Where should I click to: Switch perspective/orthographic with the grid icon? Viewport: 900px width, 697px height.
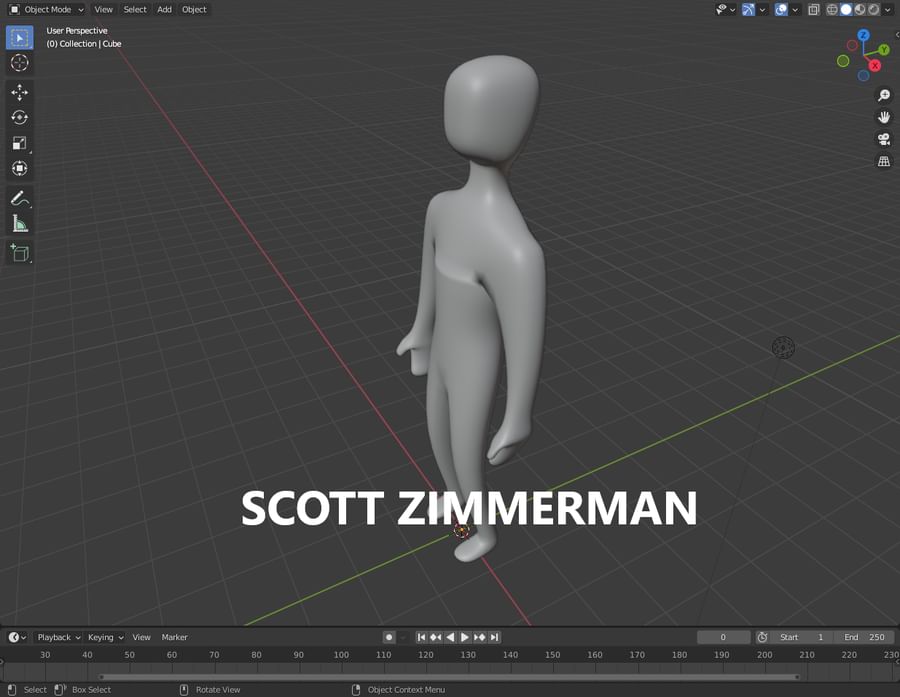point(884,161)
